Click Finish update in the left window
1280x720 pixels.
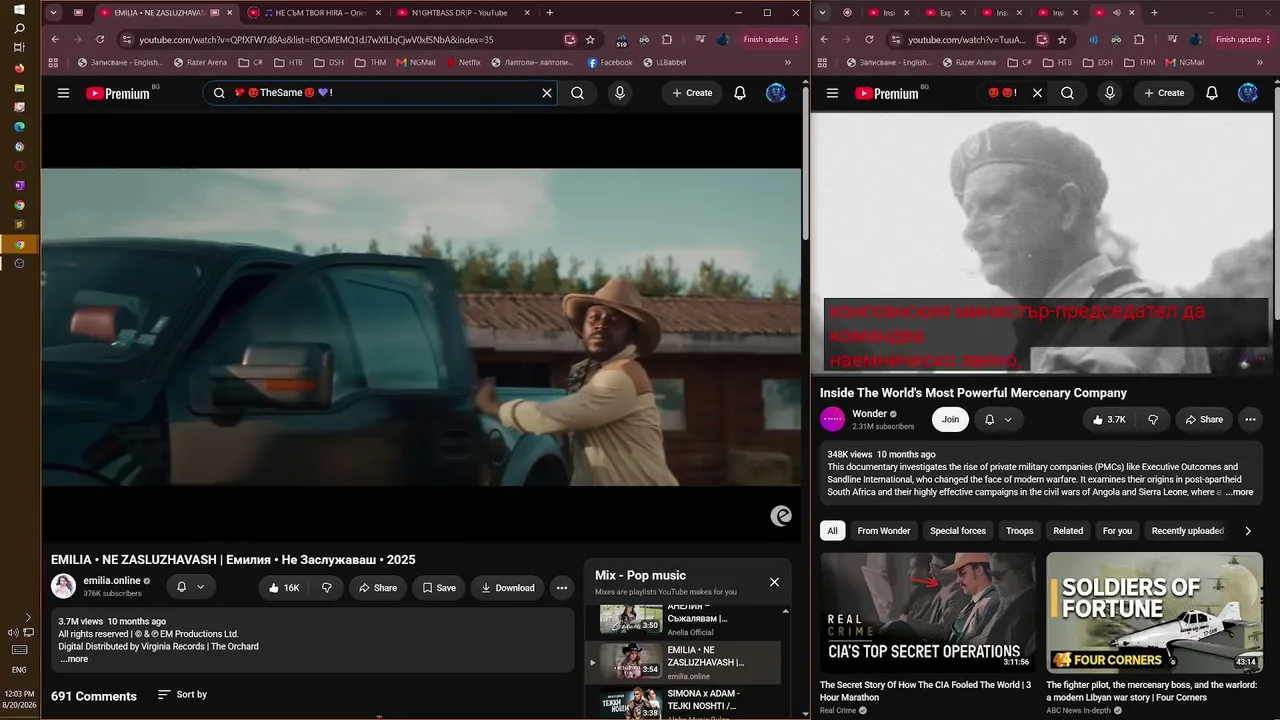[770, 39]
